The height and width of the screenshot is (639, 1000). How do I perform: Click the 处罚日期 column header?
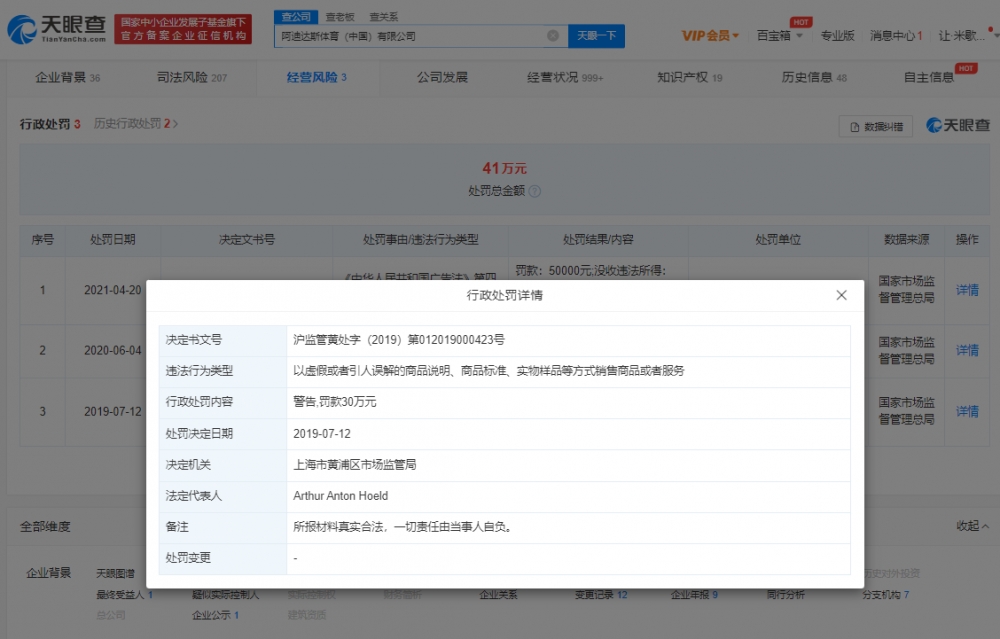[112, 240]
